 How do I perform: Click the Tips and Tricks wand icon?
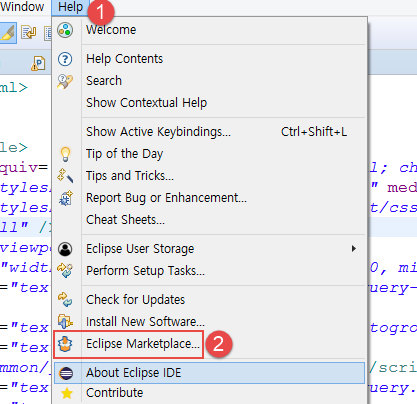click(65, 176)
